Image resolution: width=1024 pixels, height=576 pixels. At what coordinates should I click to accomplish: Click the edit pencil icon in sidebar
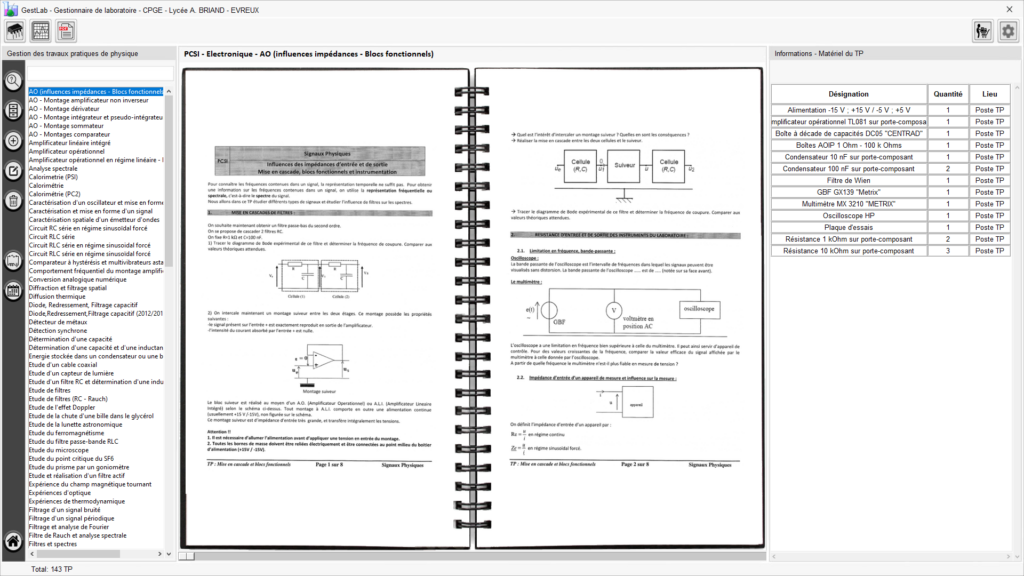tap(13, 171)
